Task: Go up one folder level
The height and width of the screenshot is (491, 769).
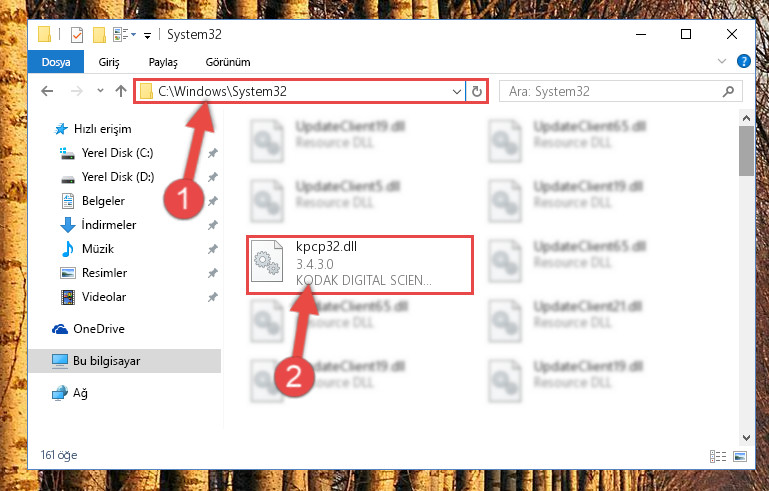Action: (x=121, y=91)
